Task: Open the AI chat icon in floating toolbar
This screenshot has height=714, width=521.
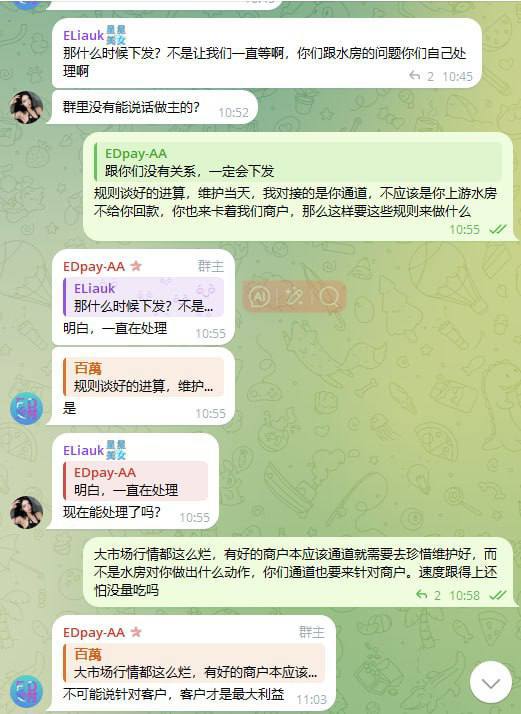Action: coord(259,297)
